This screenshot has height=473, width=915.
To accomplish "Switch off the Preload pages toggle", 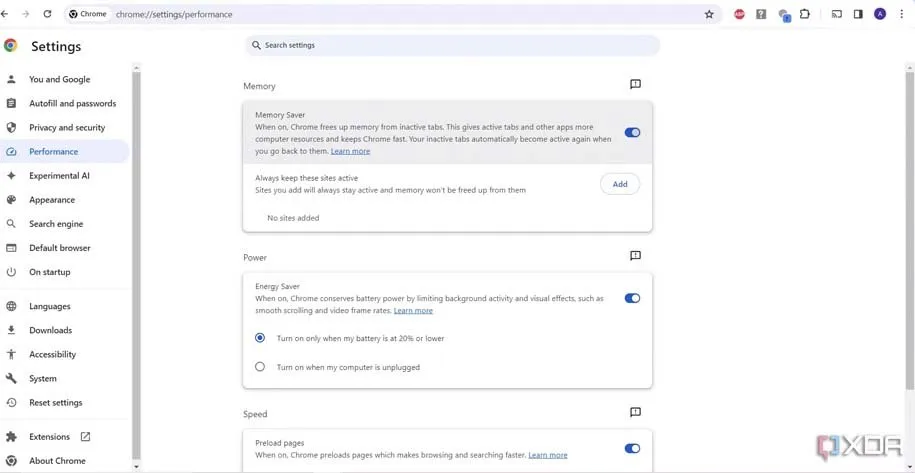I will pos(632,449).
